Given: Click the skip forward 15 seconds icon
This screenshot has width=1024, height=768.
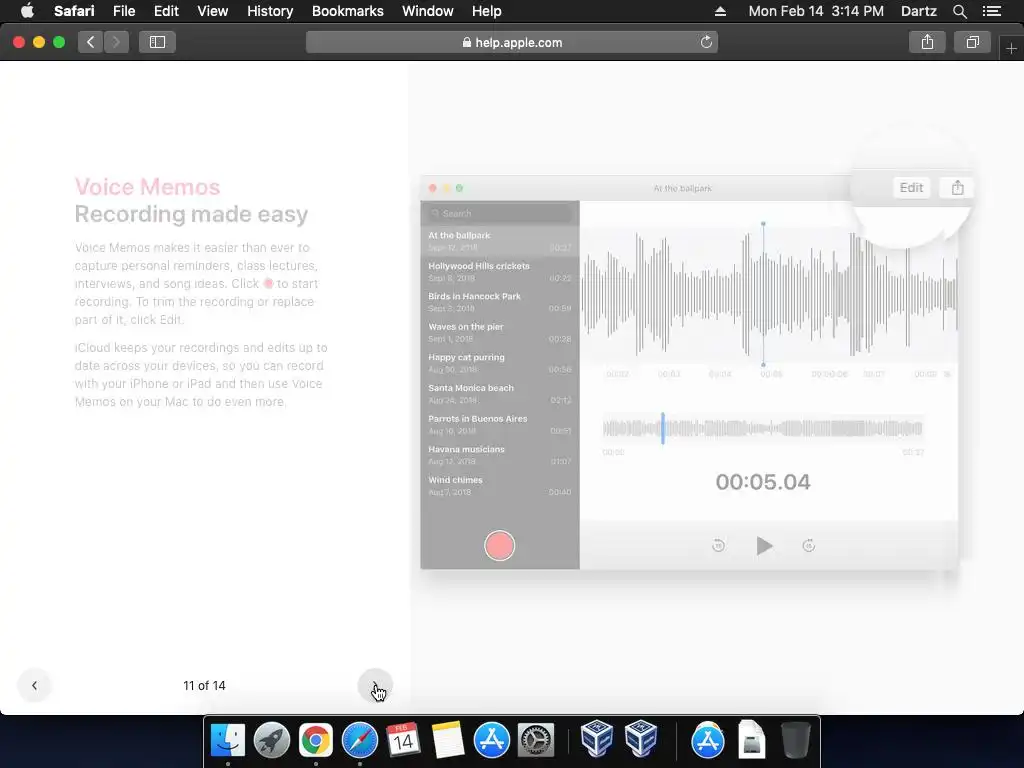Looking at the screenshot, I should tap(808, 545).
